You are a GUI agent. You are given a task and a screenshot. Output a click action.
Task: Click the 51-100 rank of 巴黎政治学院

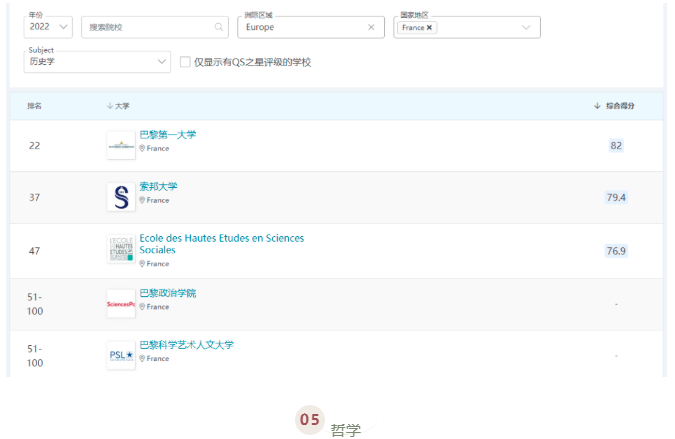click(35, 304)
